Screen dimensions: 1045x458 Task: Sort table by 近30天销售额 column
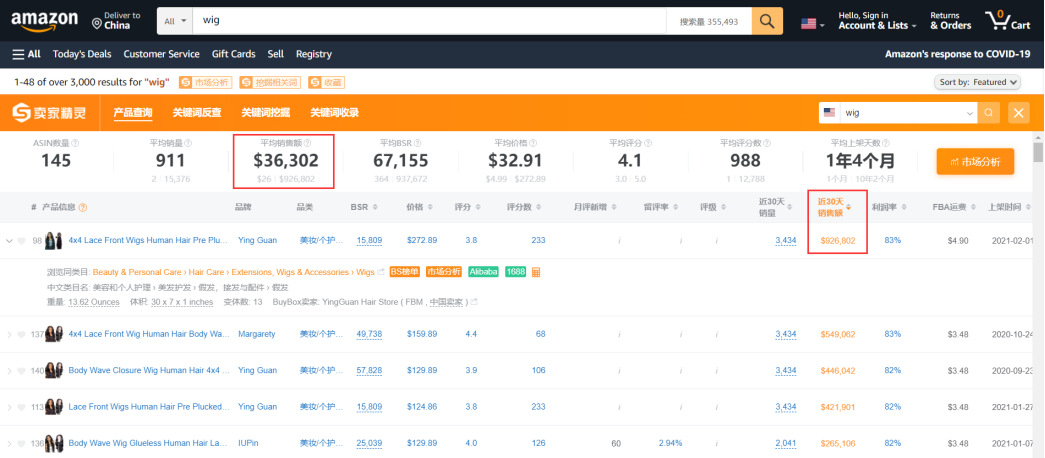(x=834, y=207)
